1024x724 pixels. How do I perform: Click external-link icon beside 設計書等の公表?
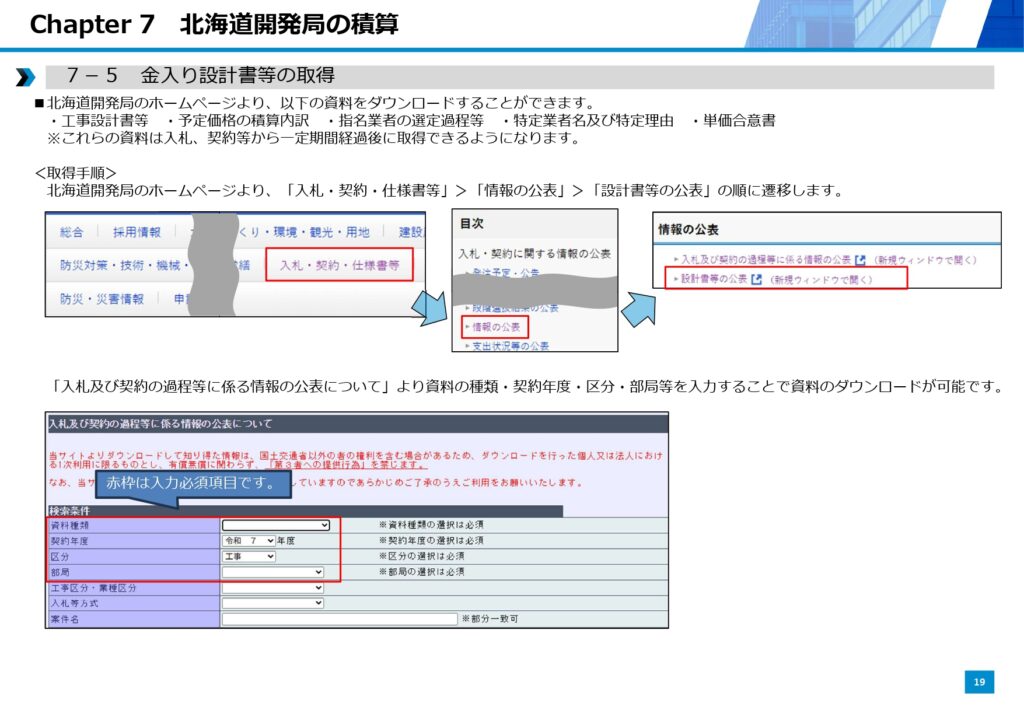coord(757,279)
